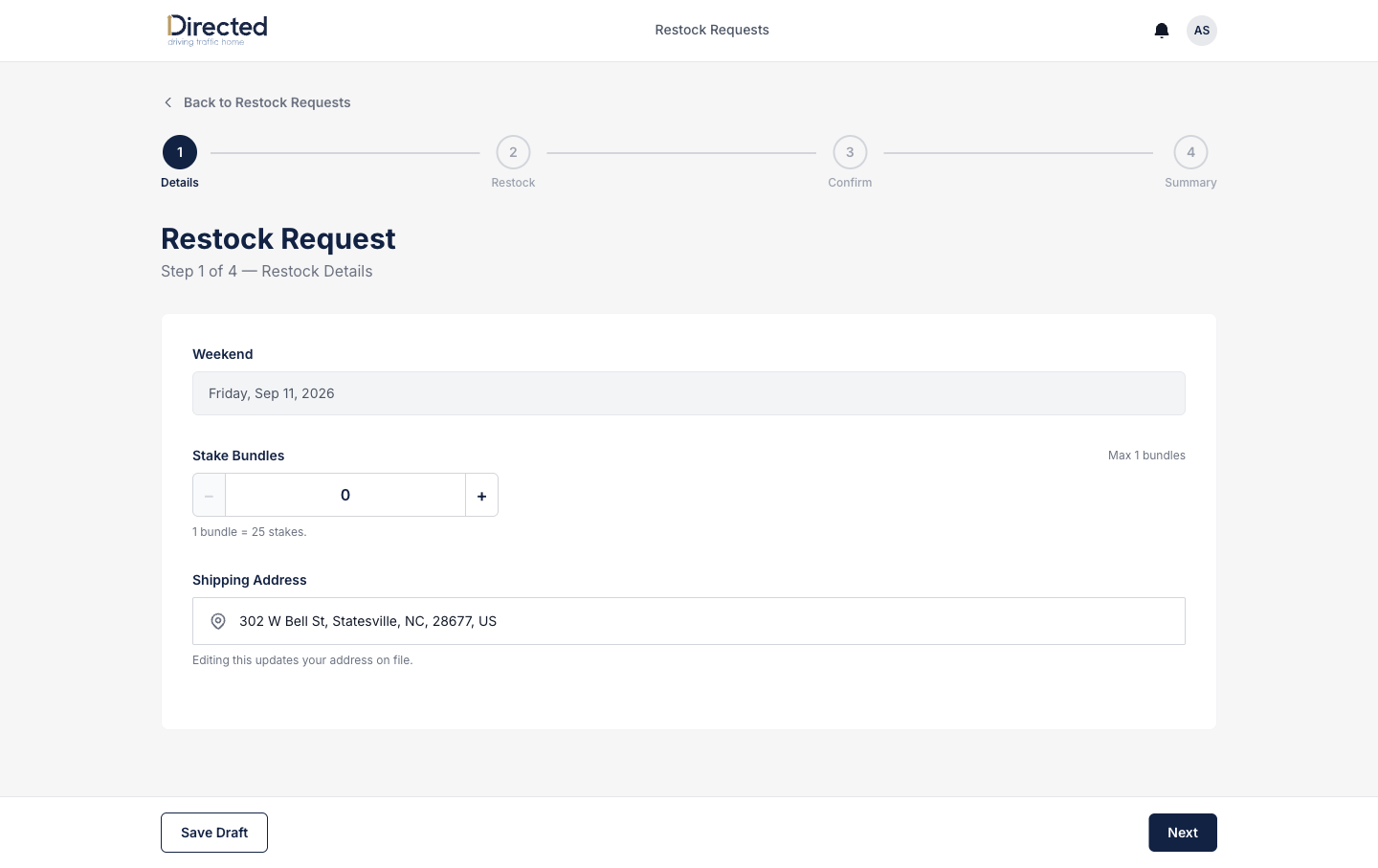Decrease stake bundles with minus button
This screenshot has width=1378, height=868.
point(209,495)
